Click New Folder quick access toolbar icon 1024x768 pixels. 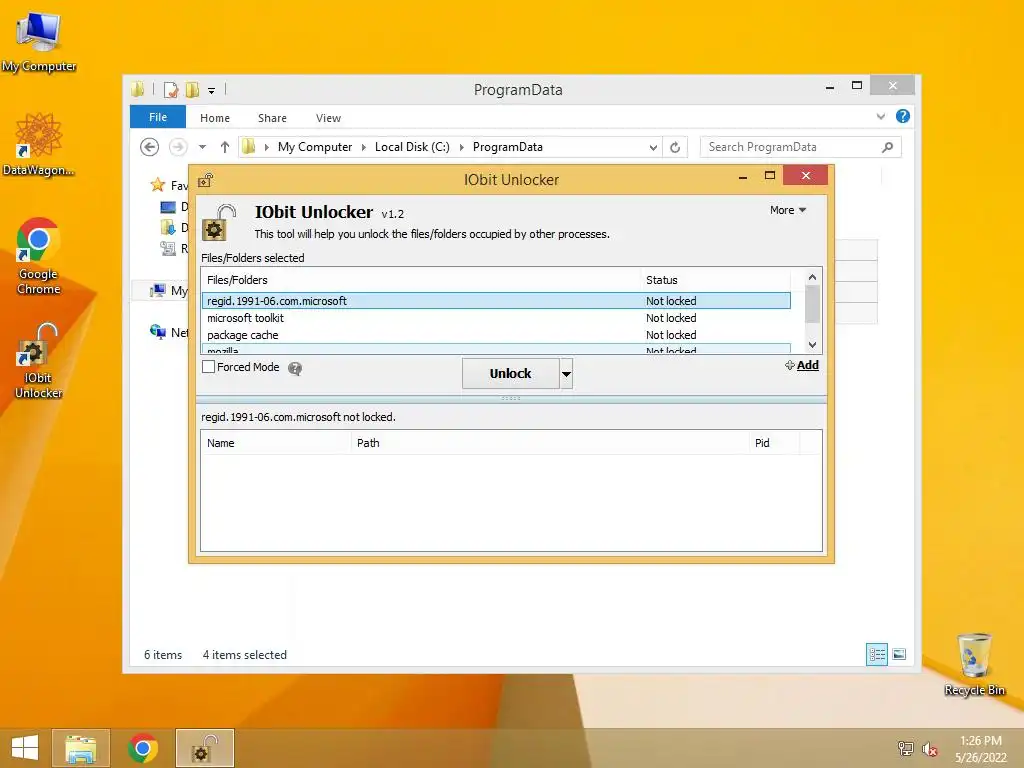(192, 89)
